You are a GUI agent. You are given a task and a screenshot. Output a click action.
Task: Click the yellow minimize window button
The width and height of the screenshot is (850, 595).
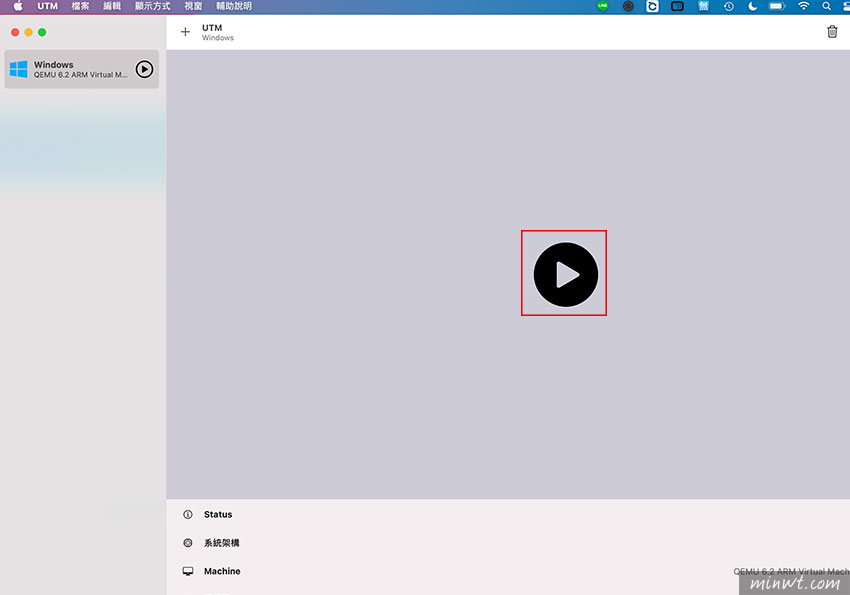tap(28, 32)
